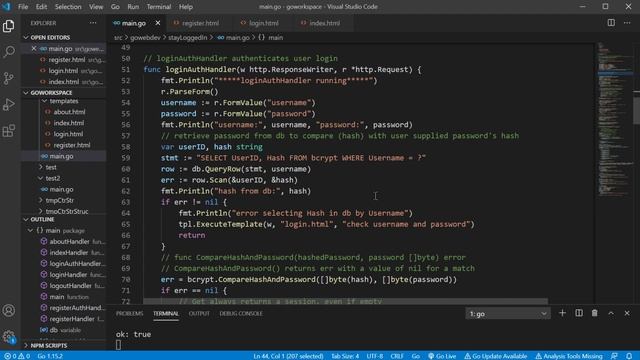Click errors and warnings status indicator
Image resolution: width=640 pixels, height=360 pixels.
pyautogui.click(x=17, y=356)
